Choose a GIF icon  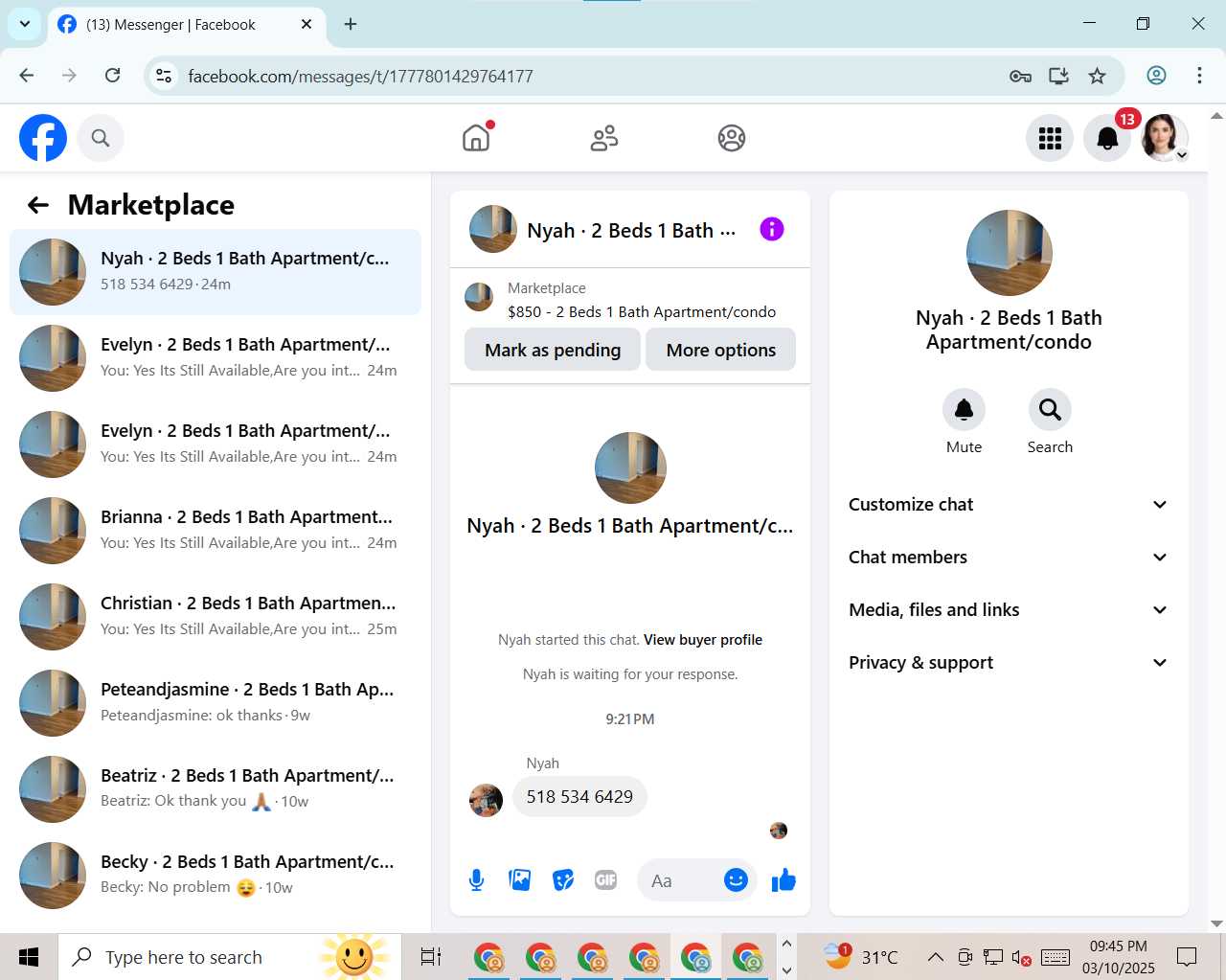coord(605,879)
